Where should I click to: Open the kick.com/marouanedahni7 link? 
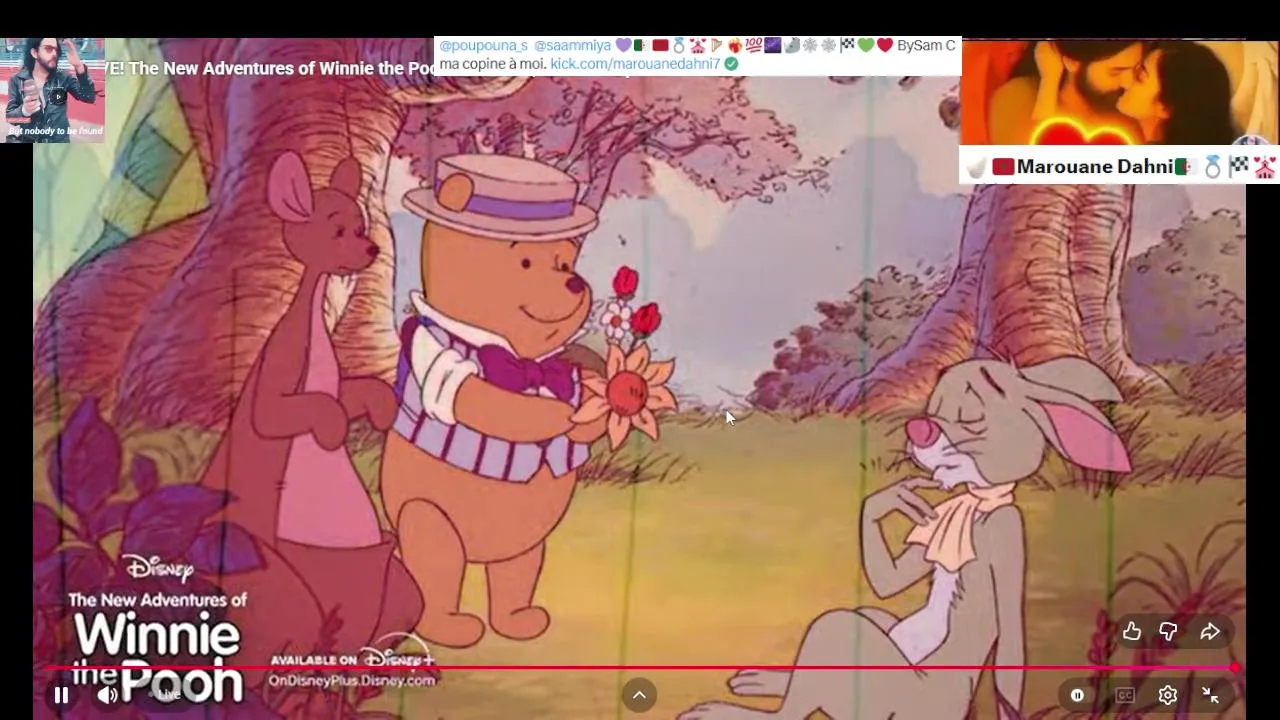tap(635, 63)
